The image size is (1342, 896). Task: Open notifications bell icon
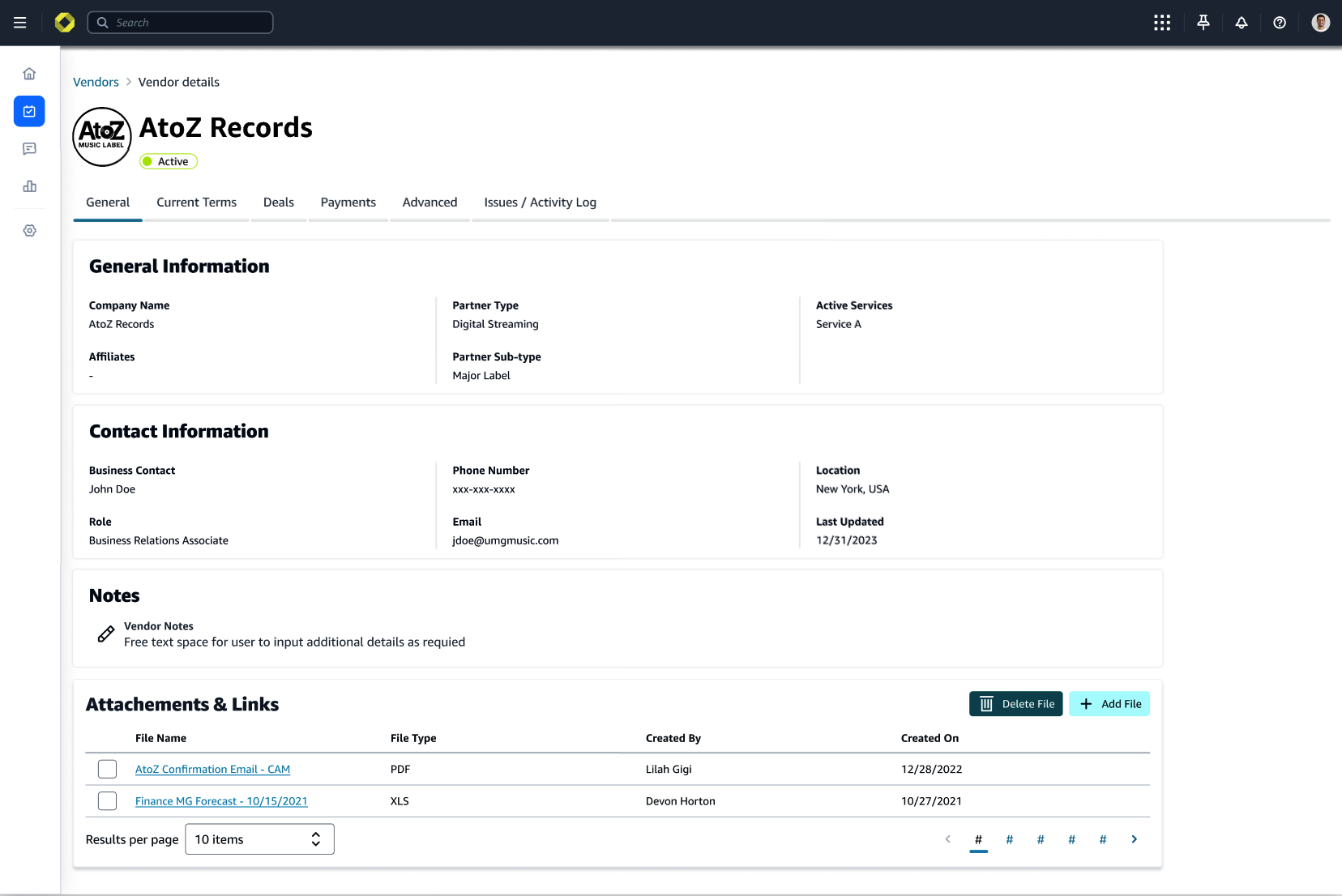pyautogui.click(x=1241, y=22)
